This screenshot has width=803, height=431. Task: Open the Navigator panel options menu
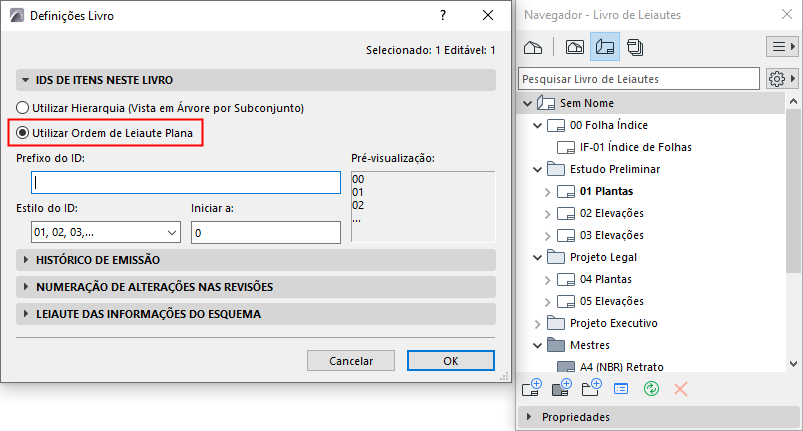tap(782, 47)
